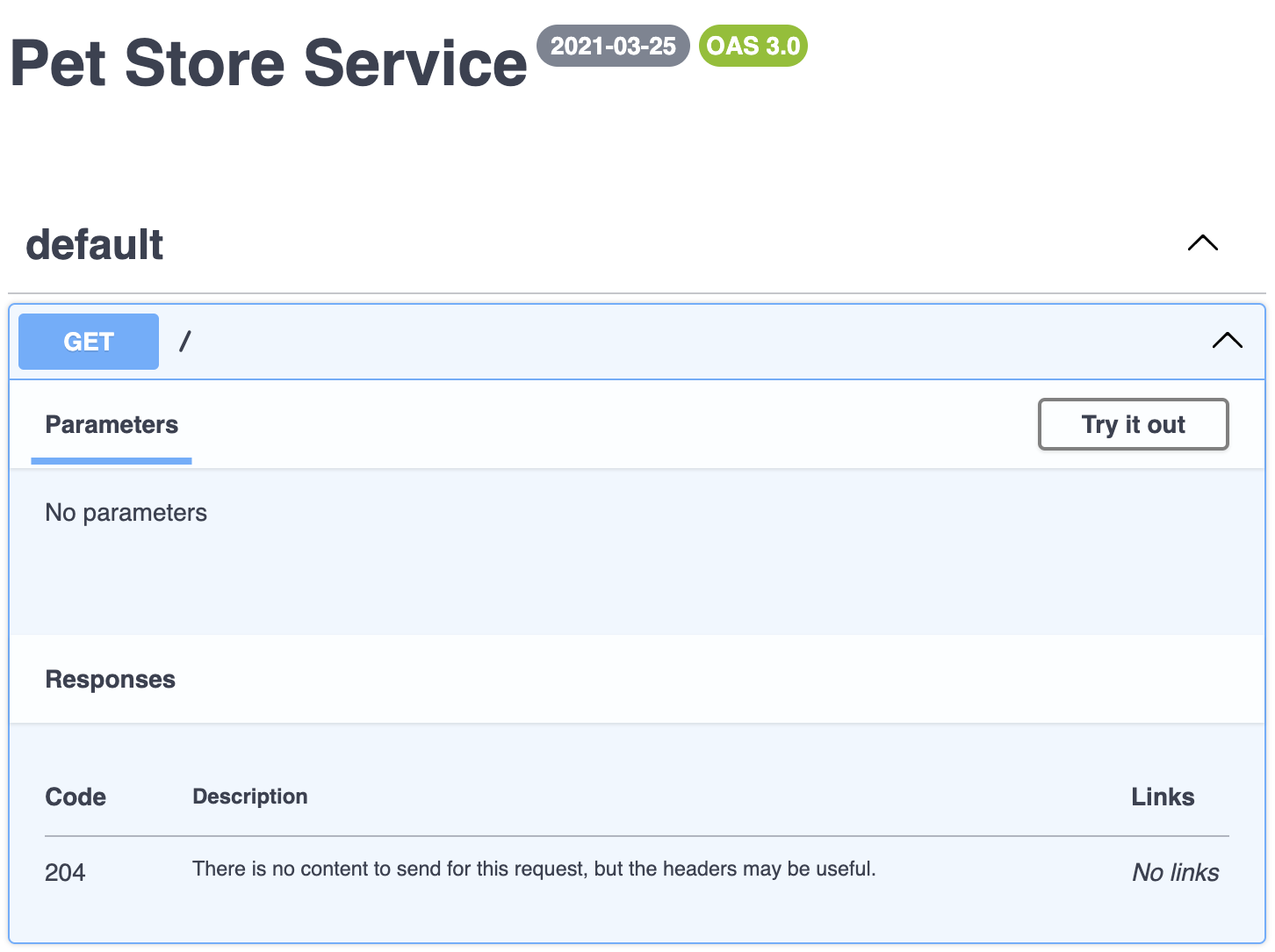Click the Responses section heading
1275x952 pixels.
[x=111, y=680]
